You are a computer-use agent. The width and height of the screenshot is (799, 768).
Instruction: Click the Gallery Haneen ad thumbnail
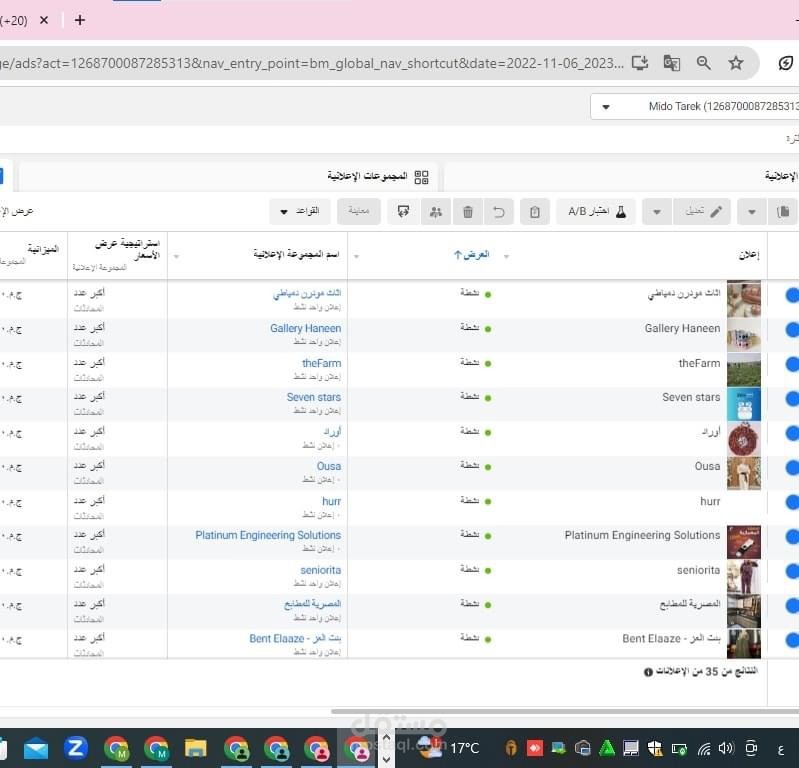point(743,335)
